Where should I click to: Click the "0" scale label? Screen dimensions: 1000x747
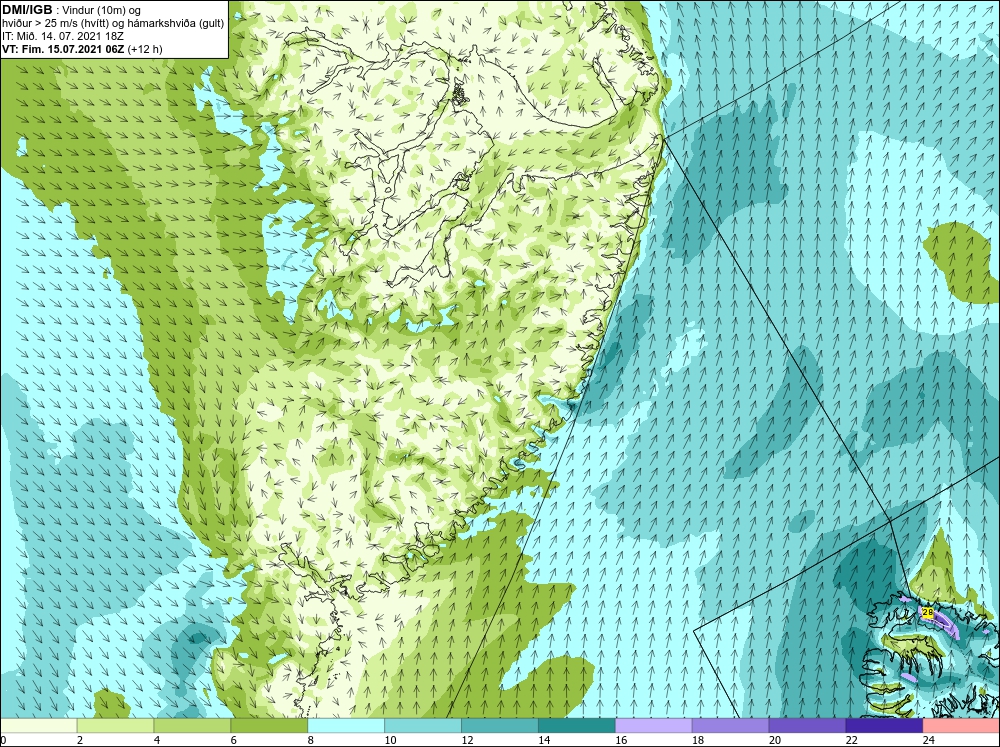3,740
